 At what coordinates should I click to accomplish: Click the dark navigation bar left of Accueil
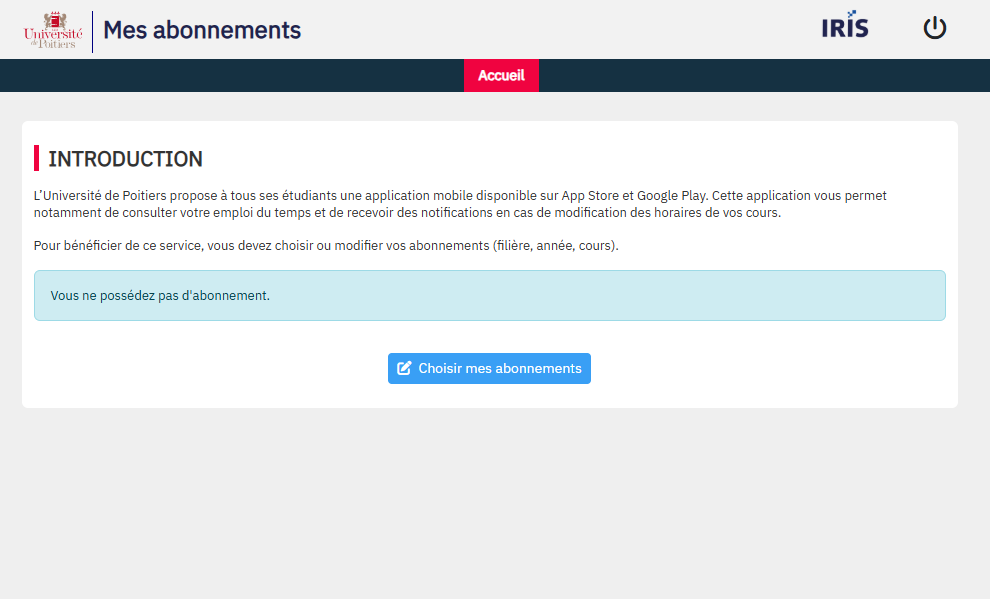[230, 76]
